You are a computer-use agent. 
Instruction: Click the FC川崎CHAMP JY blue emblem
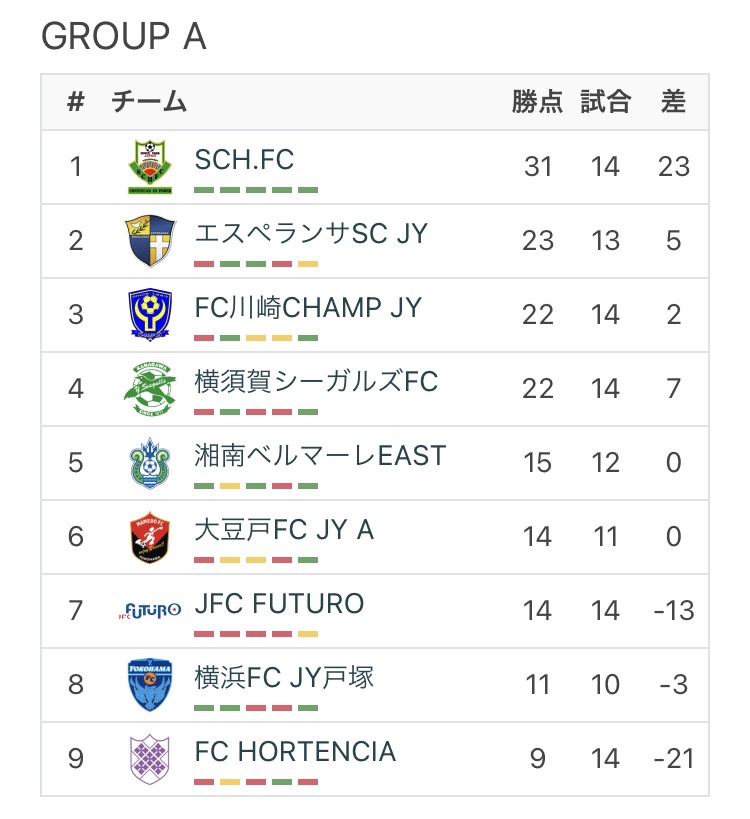click(x=150, y=314)
